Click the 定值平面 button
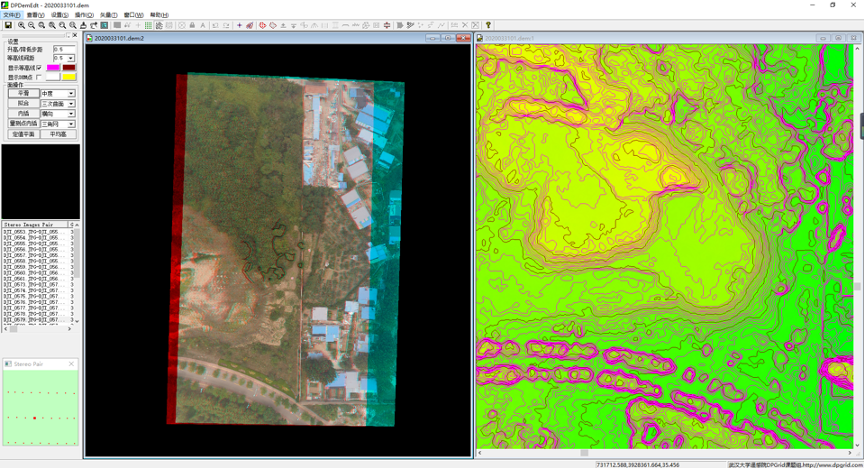864x468 pixels. (23, 134)
